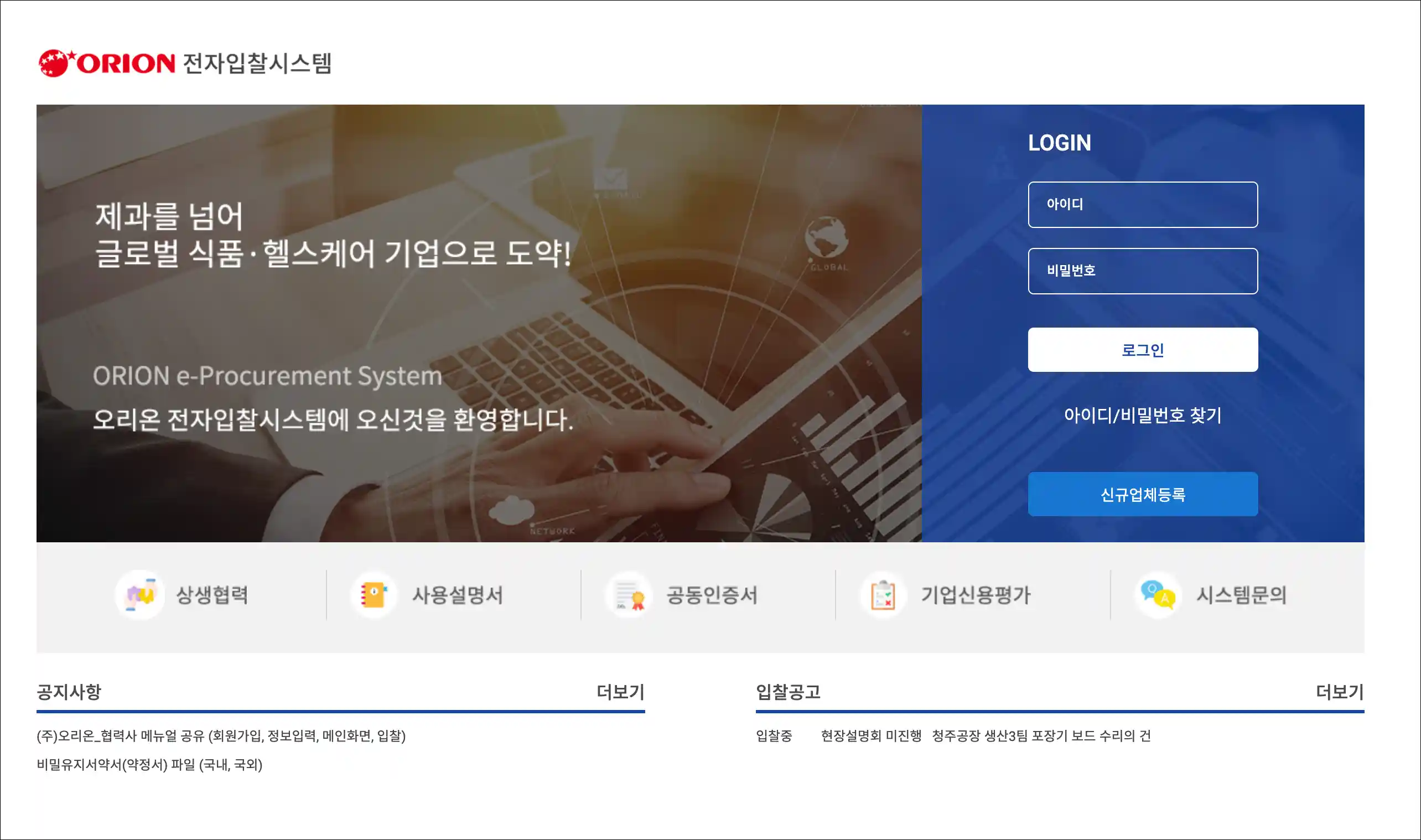Open the 시스템문의 chat bubbles icon
This screenshot has height=840, width=1421.
point(1158,594)
